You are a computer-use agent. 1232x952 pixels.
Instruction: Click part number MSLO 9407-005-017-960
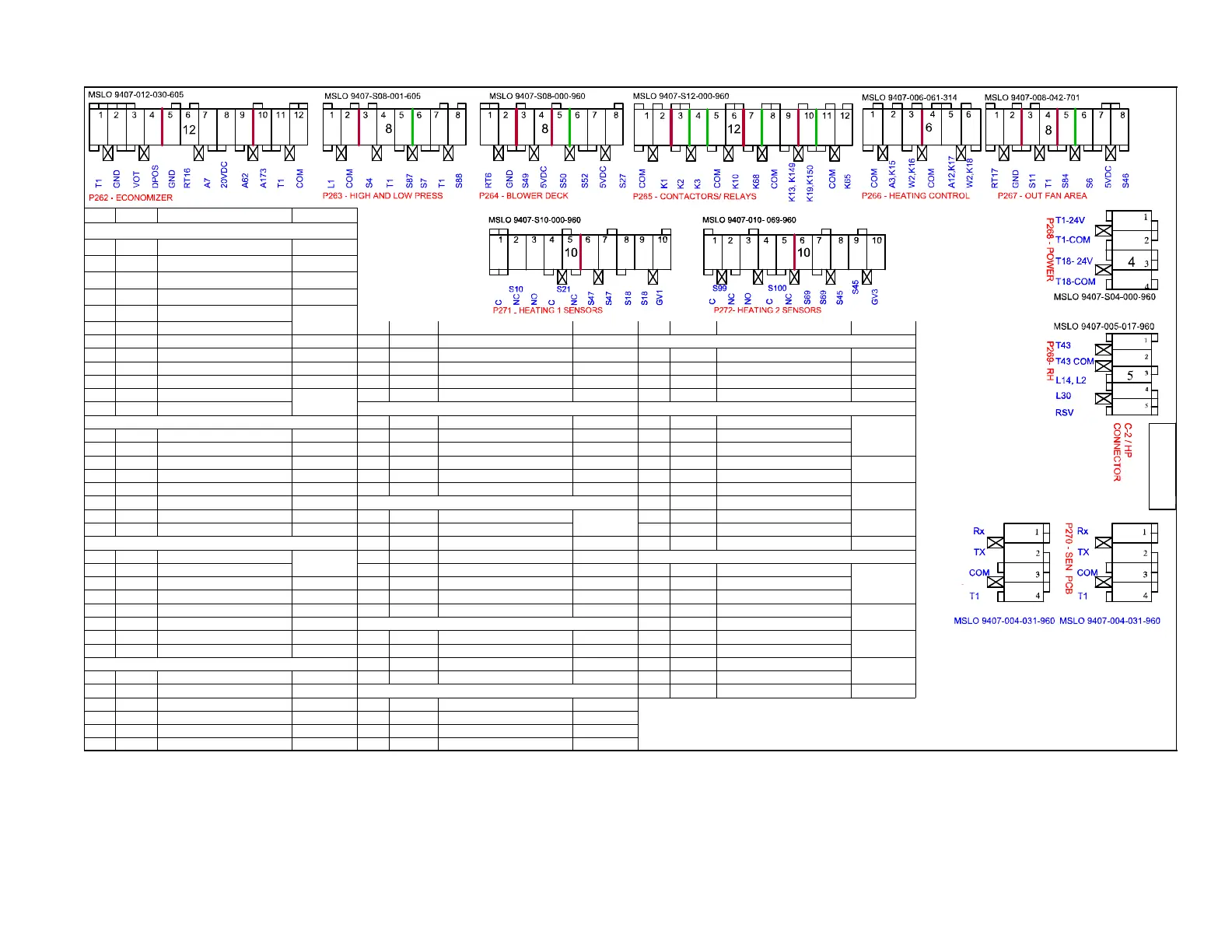pyautogui.click(x=1104, y=327)
